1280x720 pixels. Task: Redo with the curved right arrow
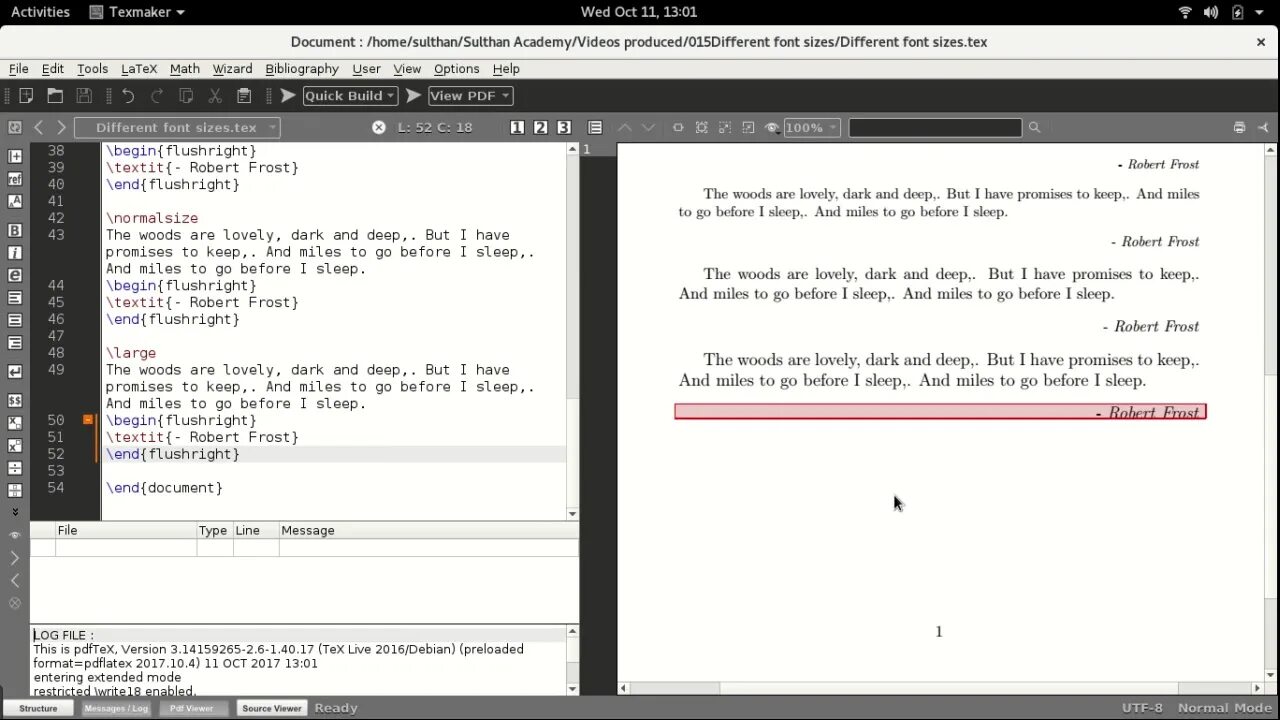pyautogui.click(x=157, y=96)
